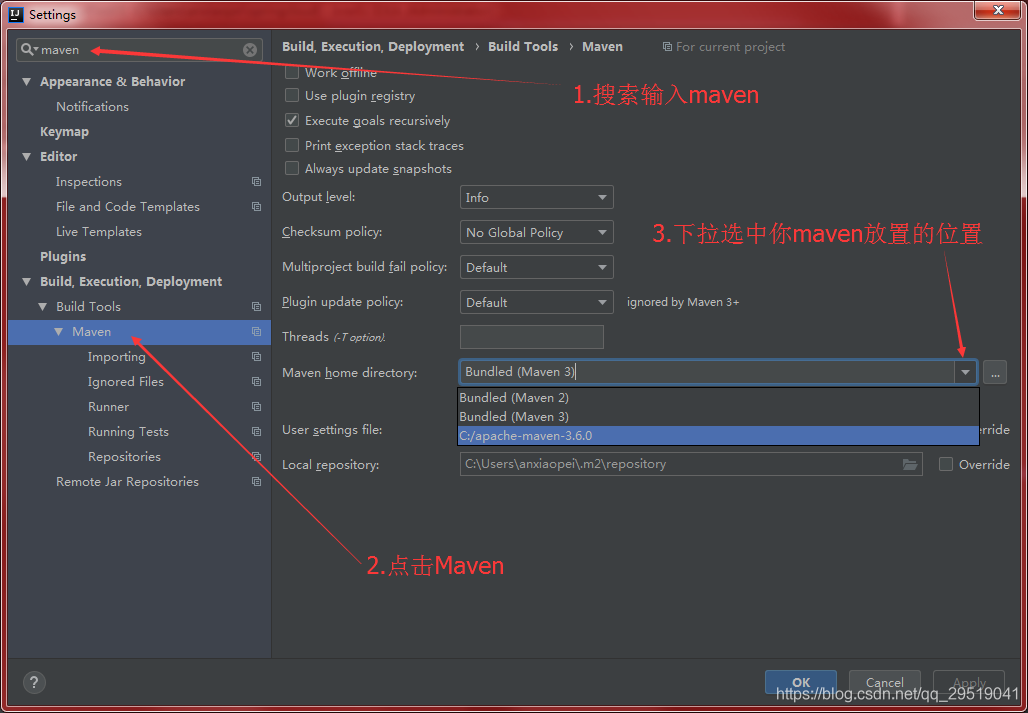Image resolution: width=1028 pixels, height=713 pixels.
Task: Click the icon next to For current project
Action: (x=667, y=47)
